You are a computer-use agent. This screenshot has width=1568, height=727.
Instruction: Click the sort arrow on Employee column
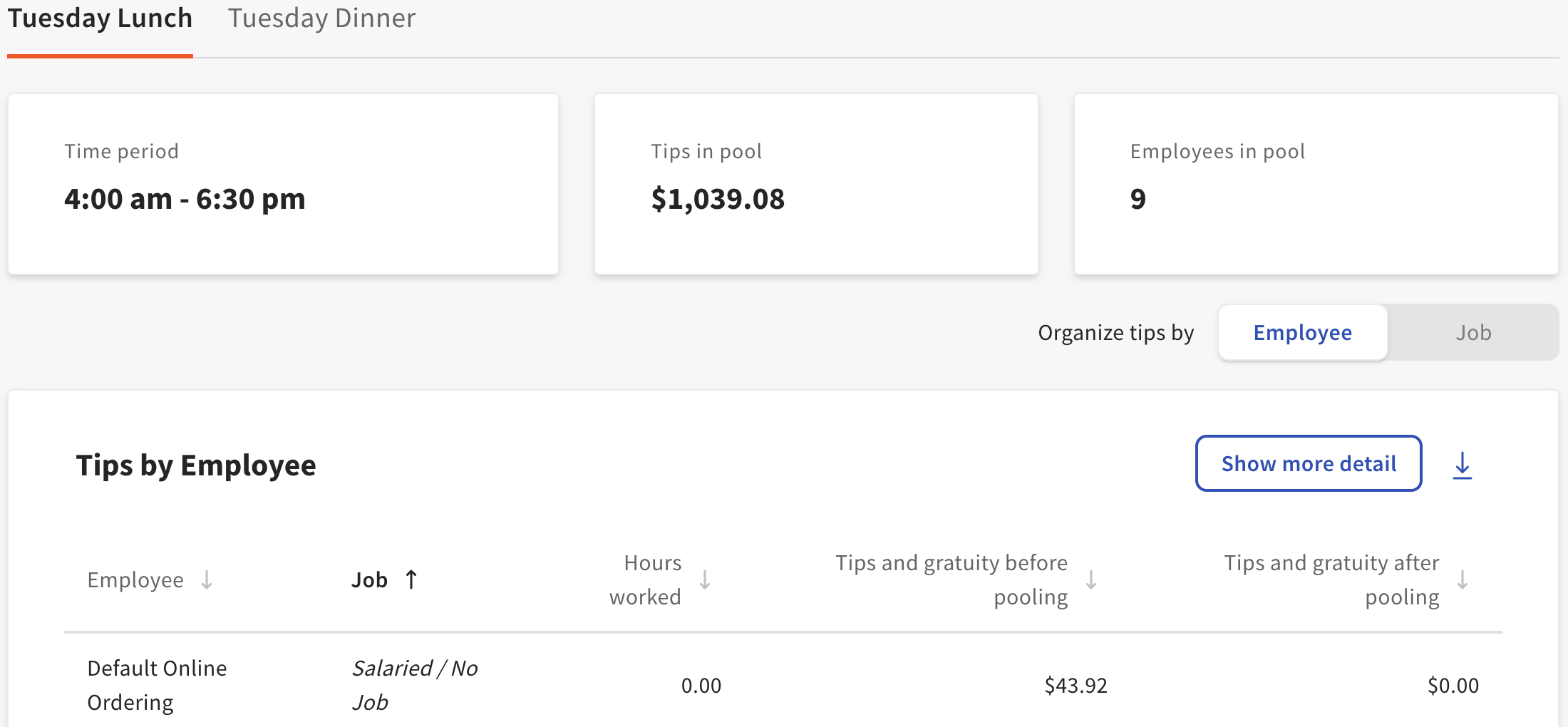(207, 579)
